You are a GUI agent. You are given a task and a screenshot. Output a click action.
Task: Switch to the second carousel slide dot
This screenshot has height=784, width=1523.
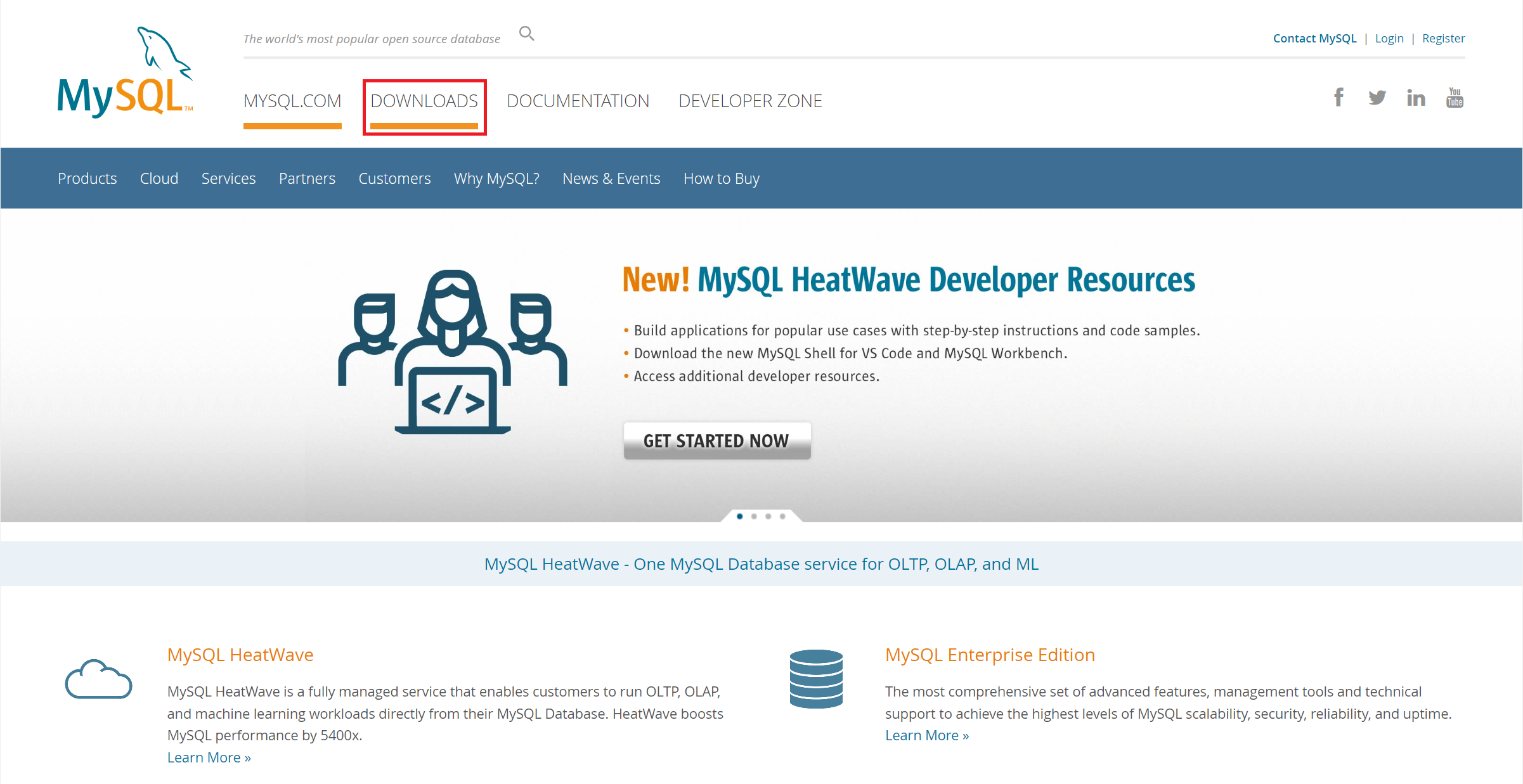[x=754, y=517]
